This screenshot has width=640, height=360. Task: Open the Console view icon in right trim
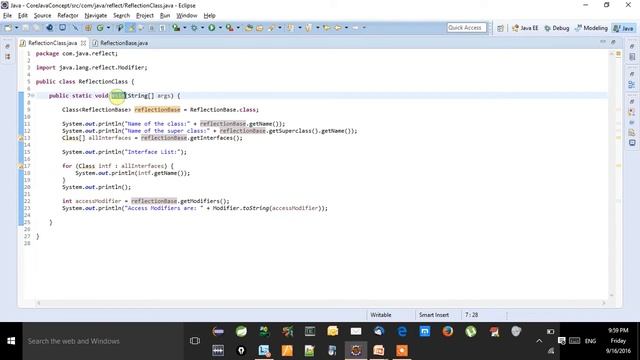click(632, 143)
